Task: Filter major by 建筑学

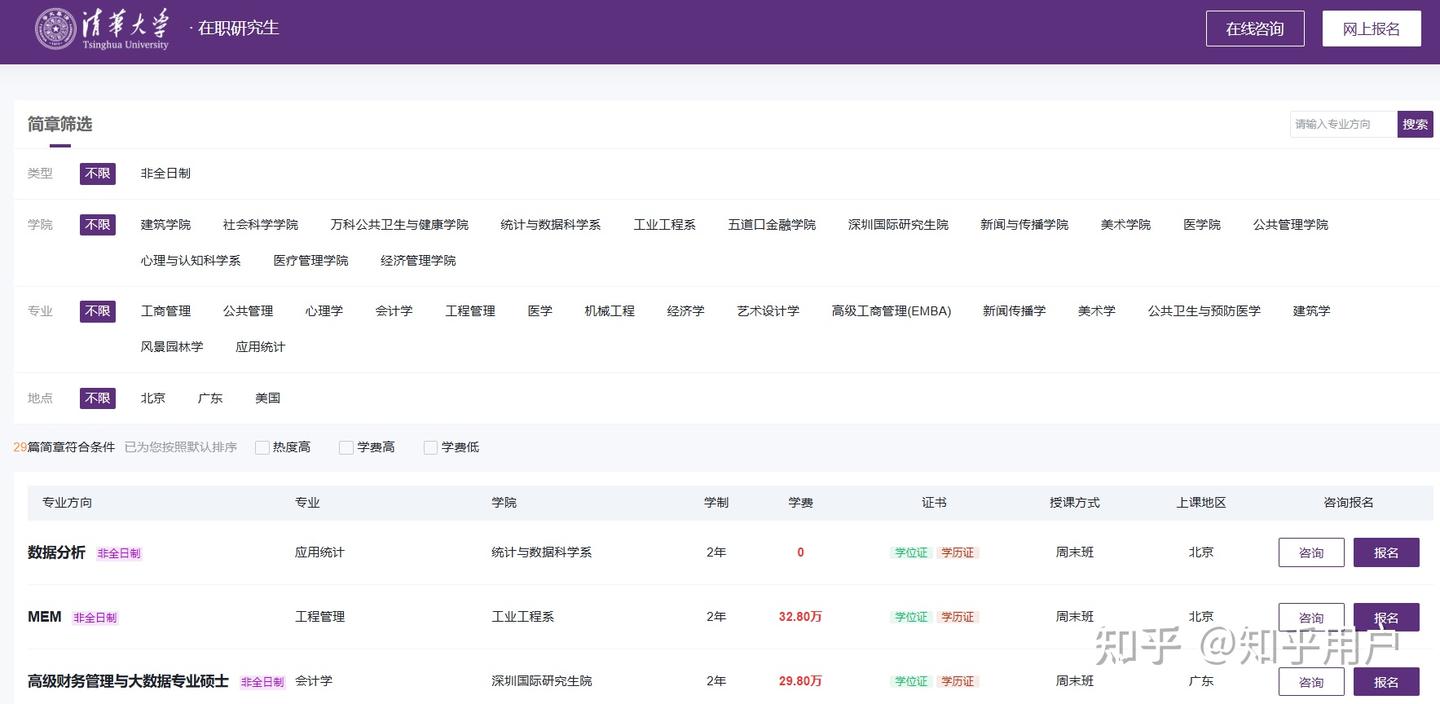Action: tap(1312, 311)
